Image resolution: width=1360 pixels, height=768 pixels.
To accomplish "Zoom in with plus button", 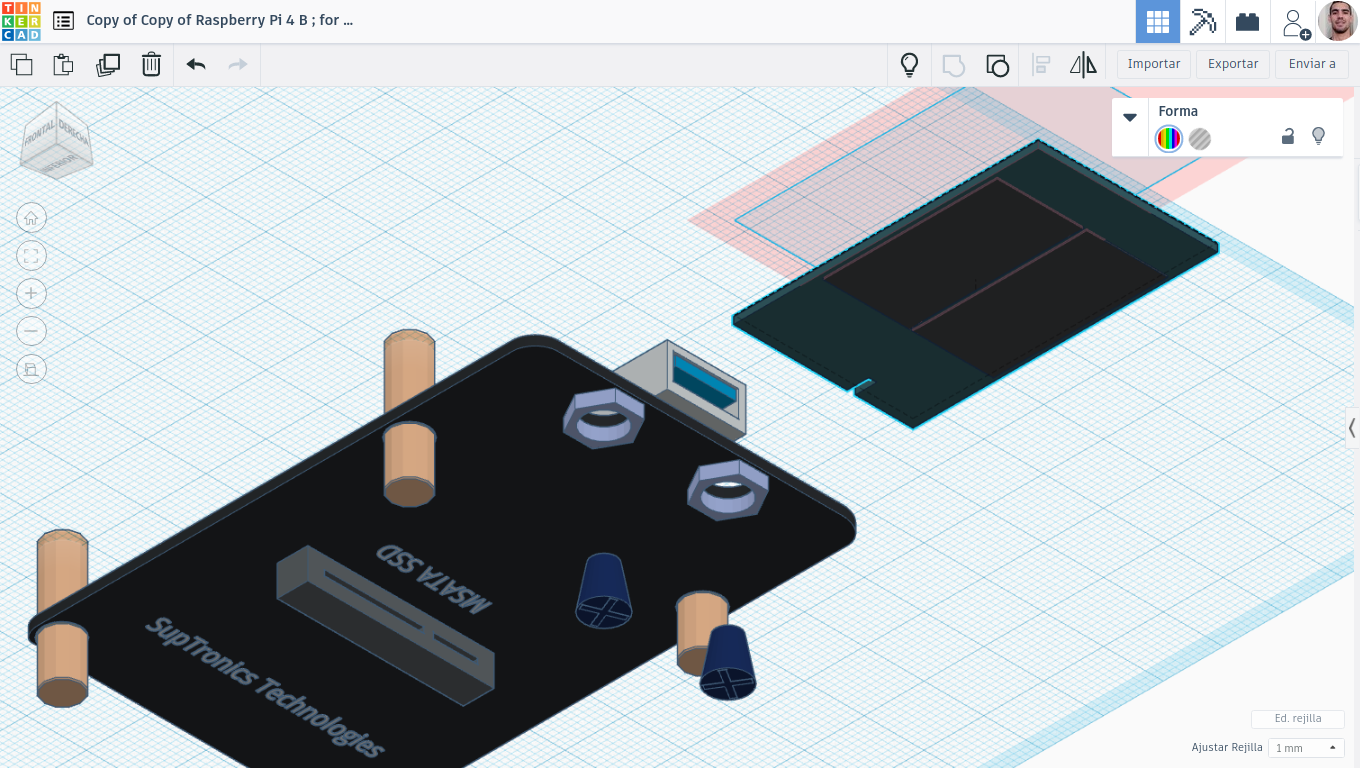I will [31, 293].
